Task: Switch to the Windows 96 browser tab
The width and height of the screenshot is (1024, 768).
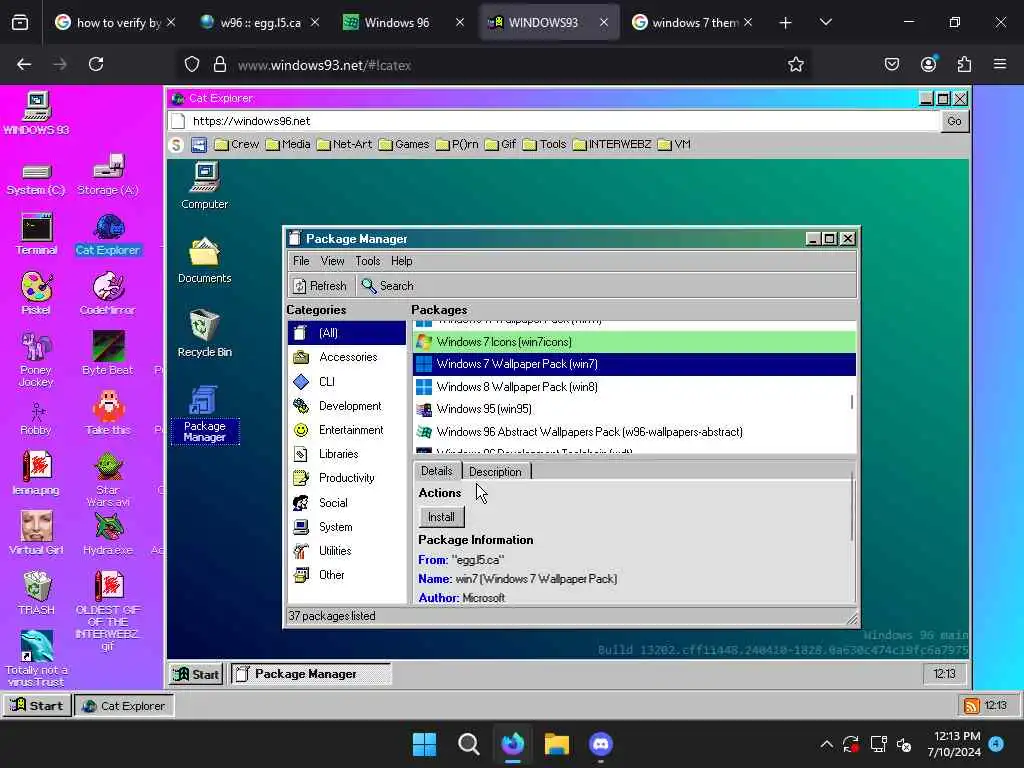Action: (x=404, y=23)
